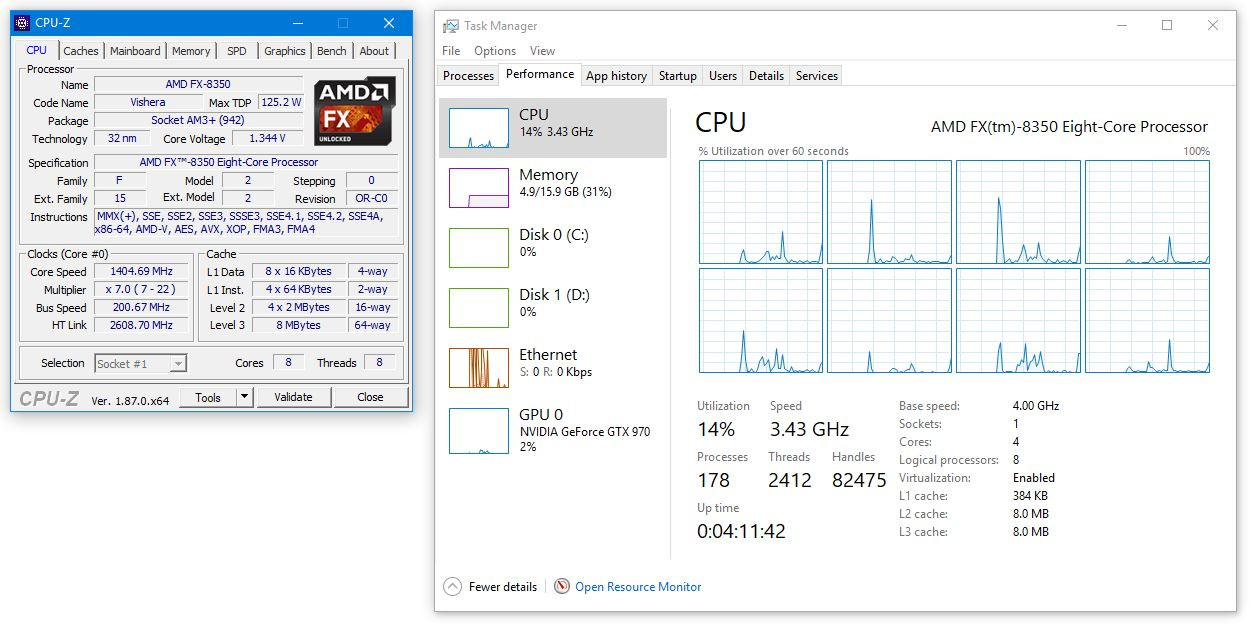This screenshot has width=1255, height=628.
Task: Click the Up time 0:04:11:42 value
Action: pos(741,531)
